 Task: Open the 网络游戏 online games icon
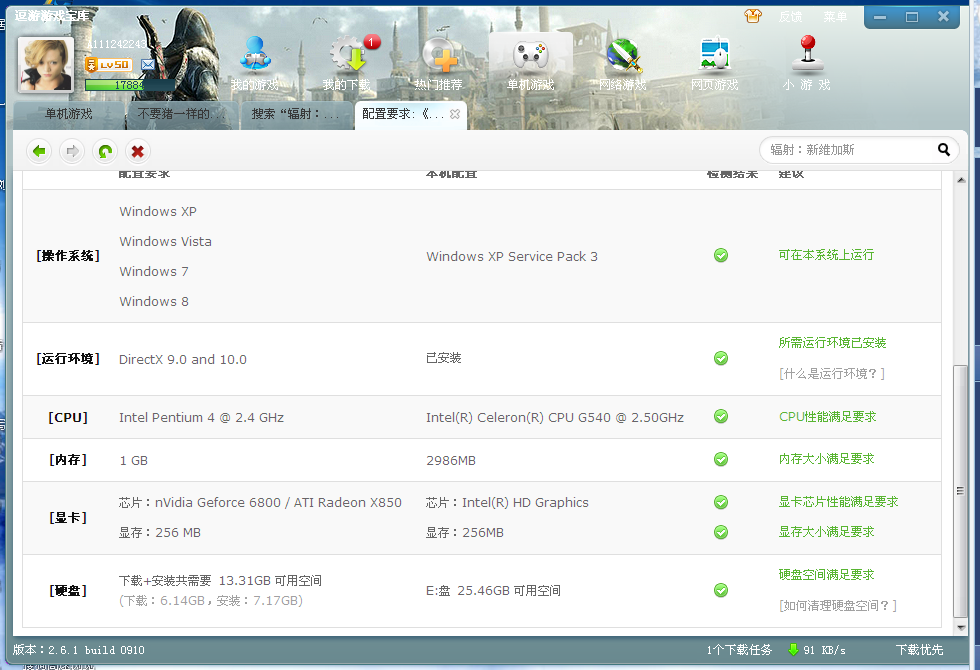point(623,55)
